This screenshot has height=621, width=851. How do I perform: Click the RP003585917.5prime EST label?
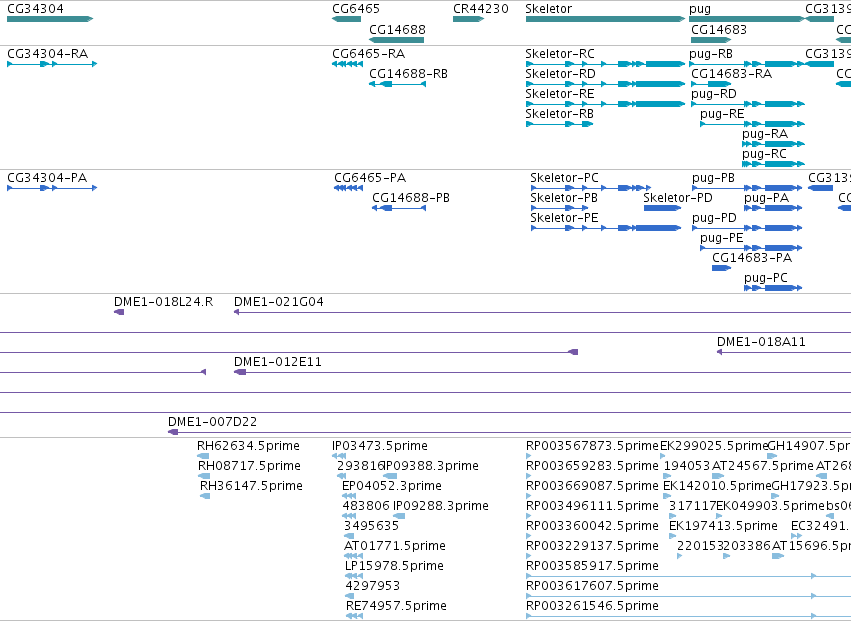592,566
